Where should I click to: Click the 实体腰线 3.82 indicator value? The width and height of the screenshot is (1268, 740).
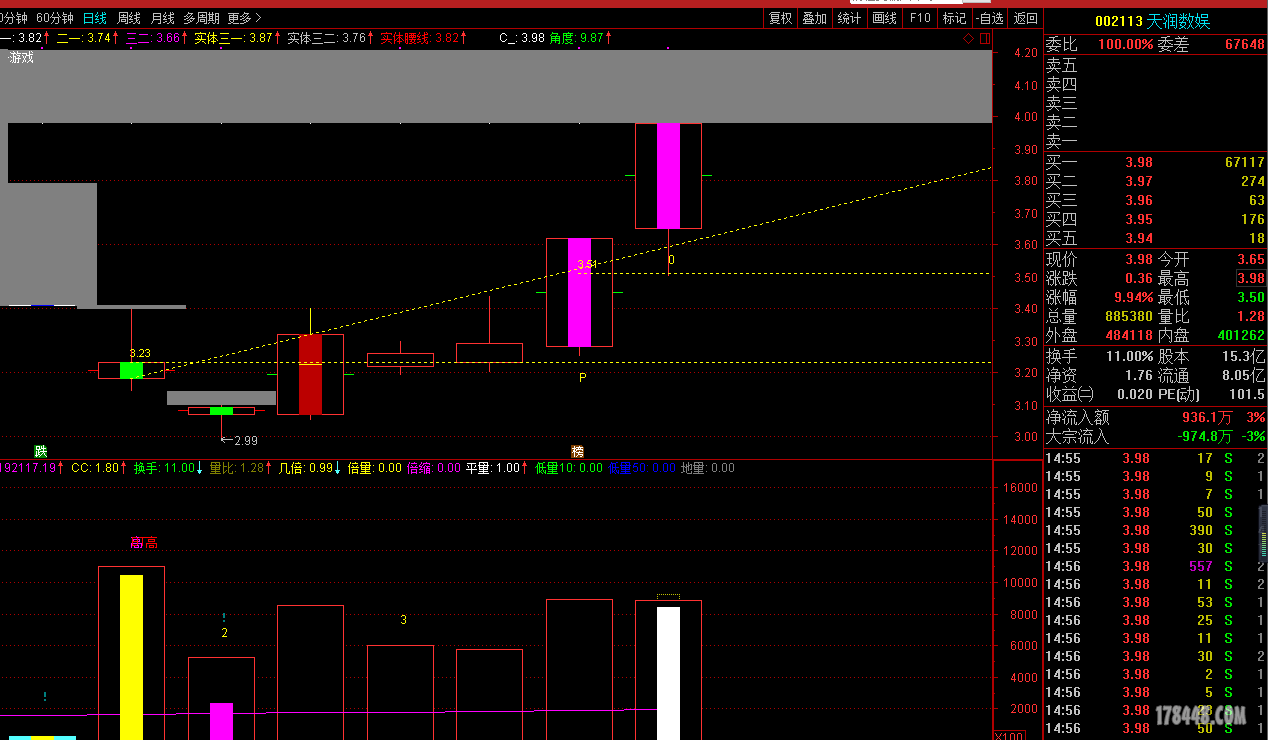point(424,38)
